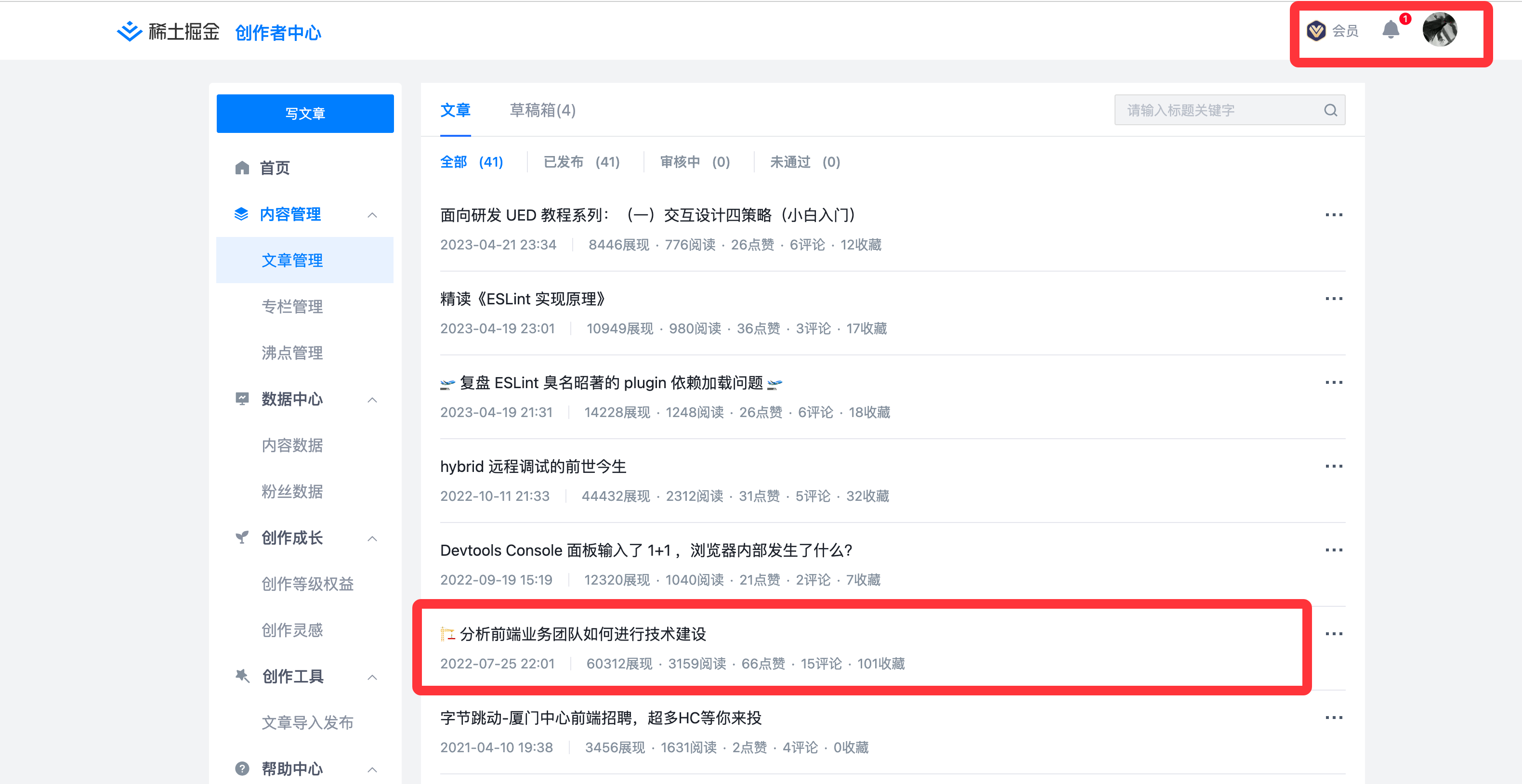1522x784 pixels.
Task: Click the notification bell icon
Action: [1390, 30]
